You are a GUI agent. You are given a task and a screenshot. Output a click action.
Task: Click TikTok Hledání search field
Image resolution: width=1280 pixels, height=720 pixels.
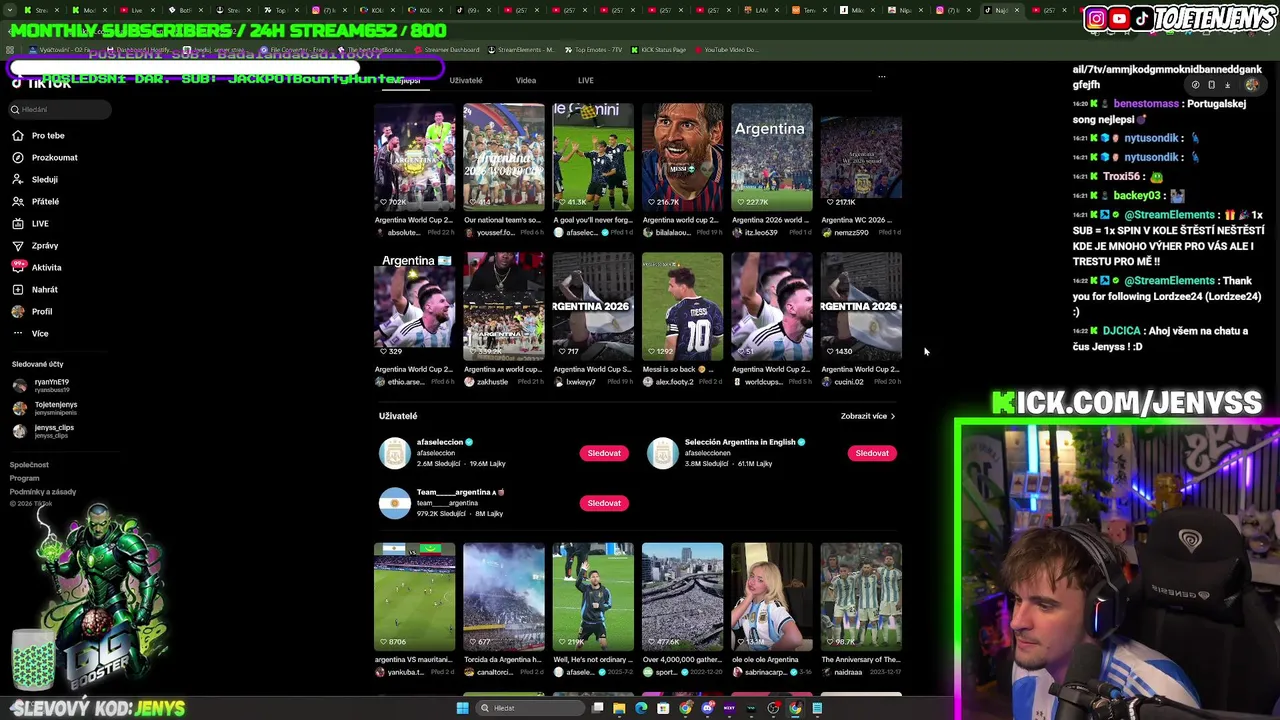point(60,109)
